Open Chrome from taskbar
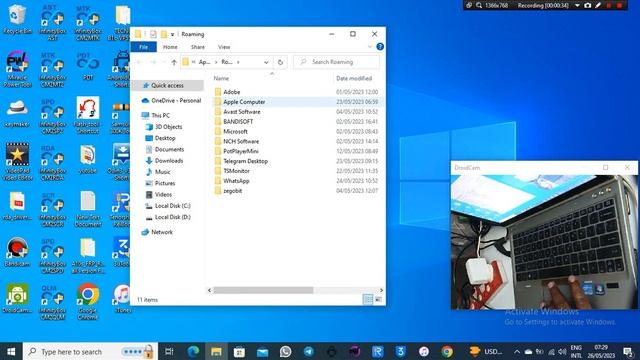This screenshot has width=640, height=360. [447, 351]
